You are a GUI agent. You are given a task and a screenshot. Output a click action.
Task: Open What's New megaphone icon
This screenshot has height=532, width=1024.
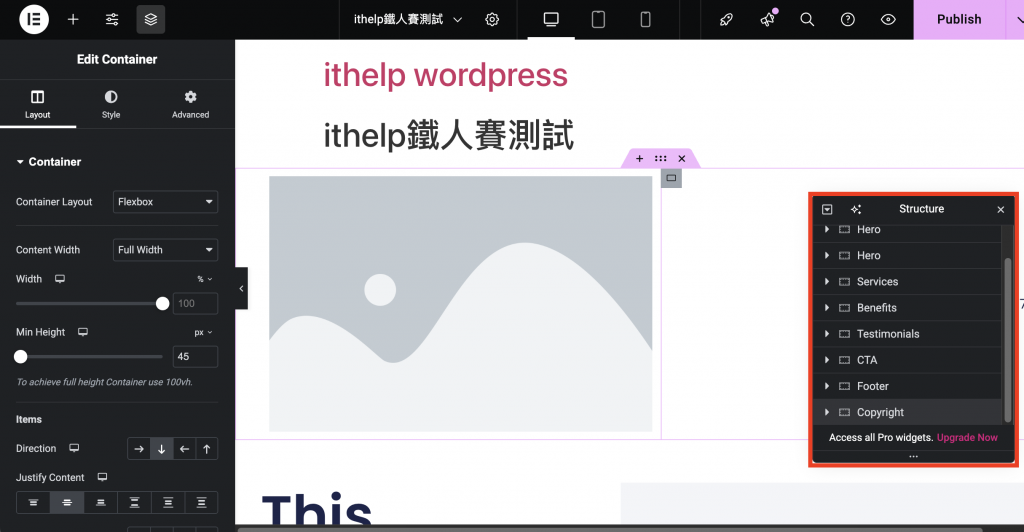coord(767,20)
